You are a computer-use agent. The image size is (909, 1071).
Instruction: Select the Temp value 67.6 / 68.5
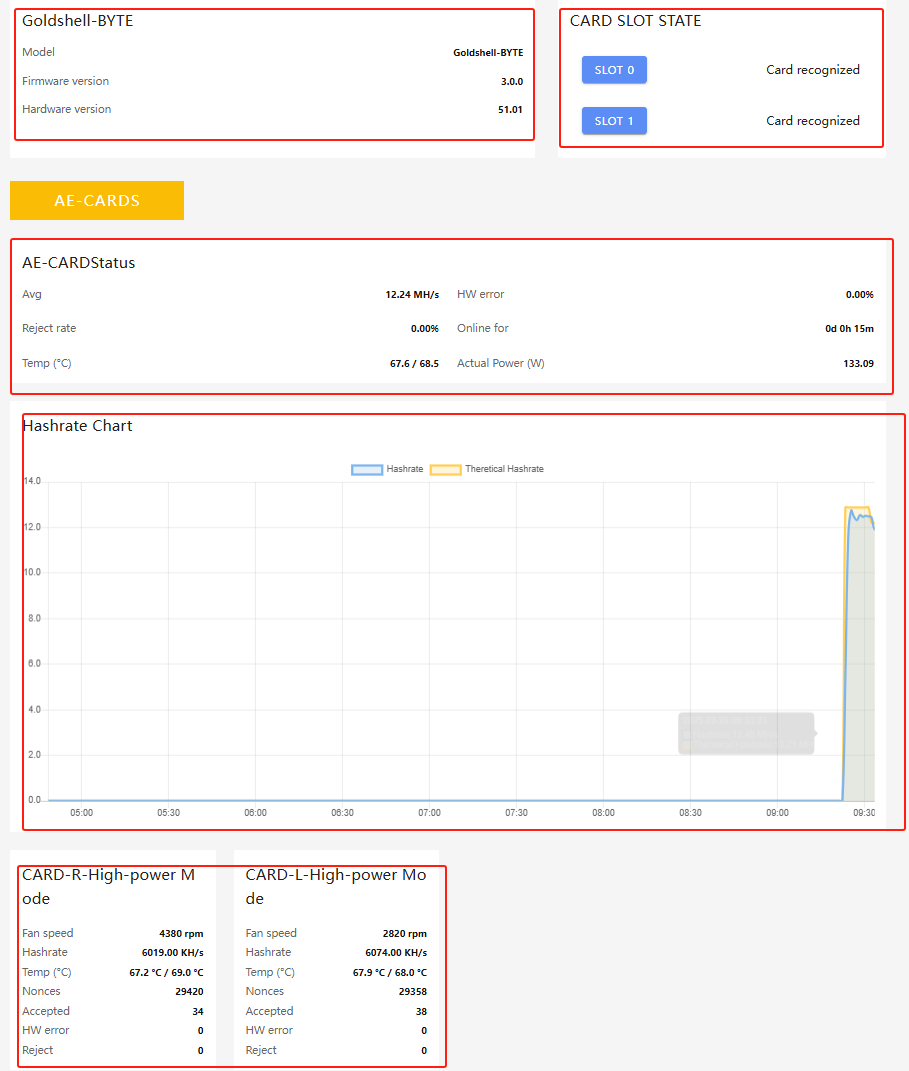coord(415,363)
